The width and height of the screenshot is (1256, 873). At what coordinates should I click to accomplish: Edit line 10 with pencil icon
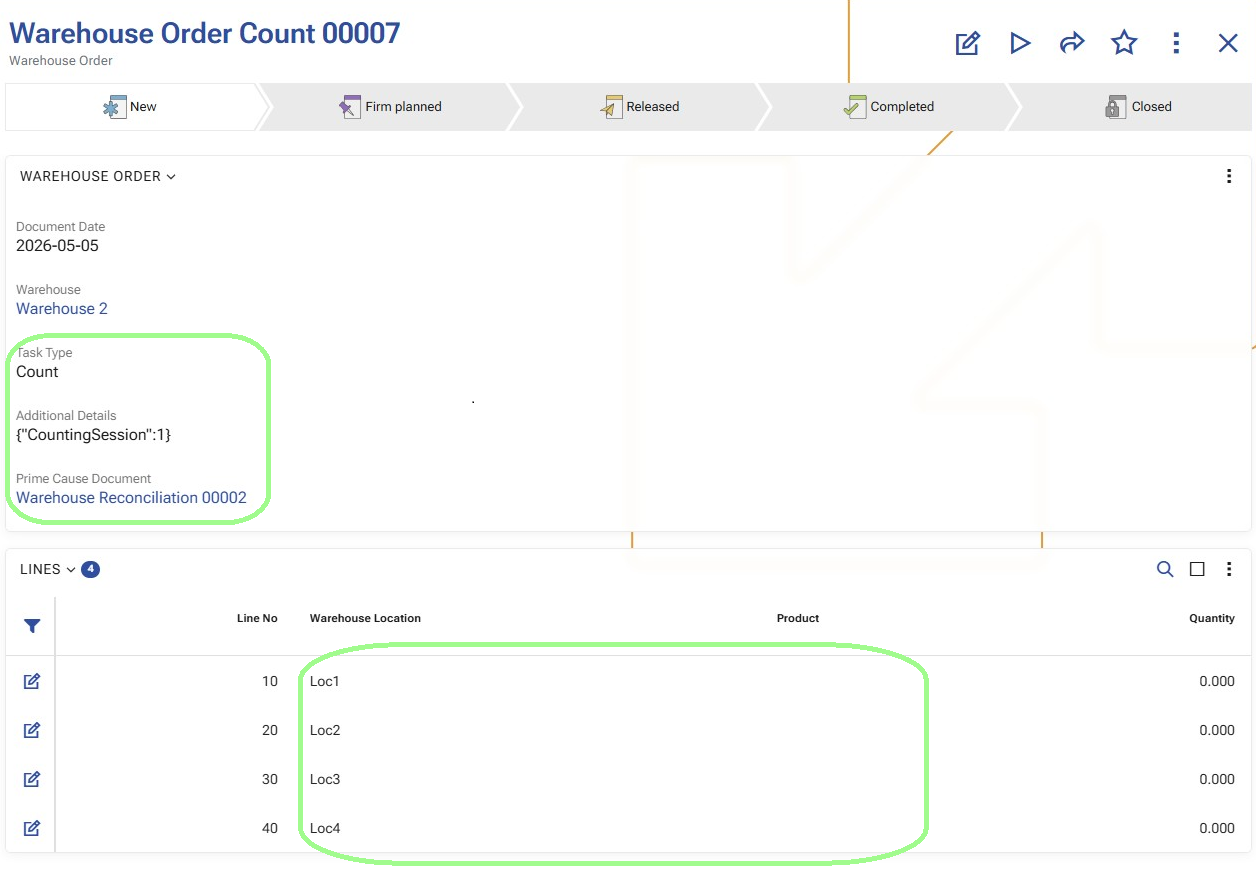click(x=32, y=681)
